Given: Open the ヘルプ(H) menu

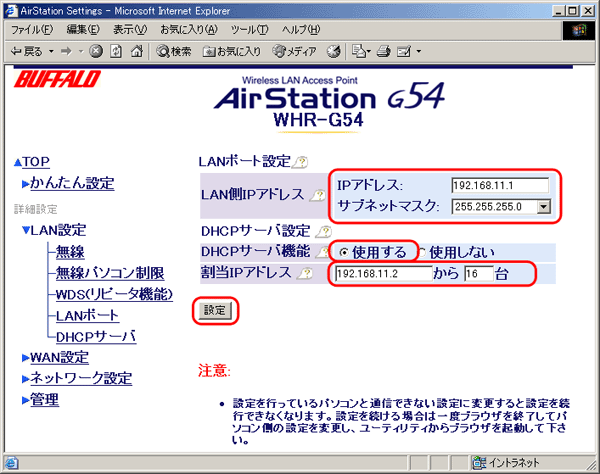Looking at the screenshot, I should click(301, 29).
